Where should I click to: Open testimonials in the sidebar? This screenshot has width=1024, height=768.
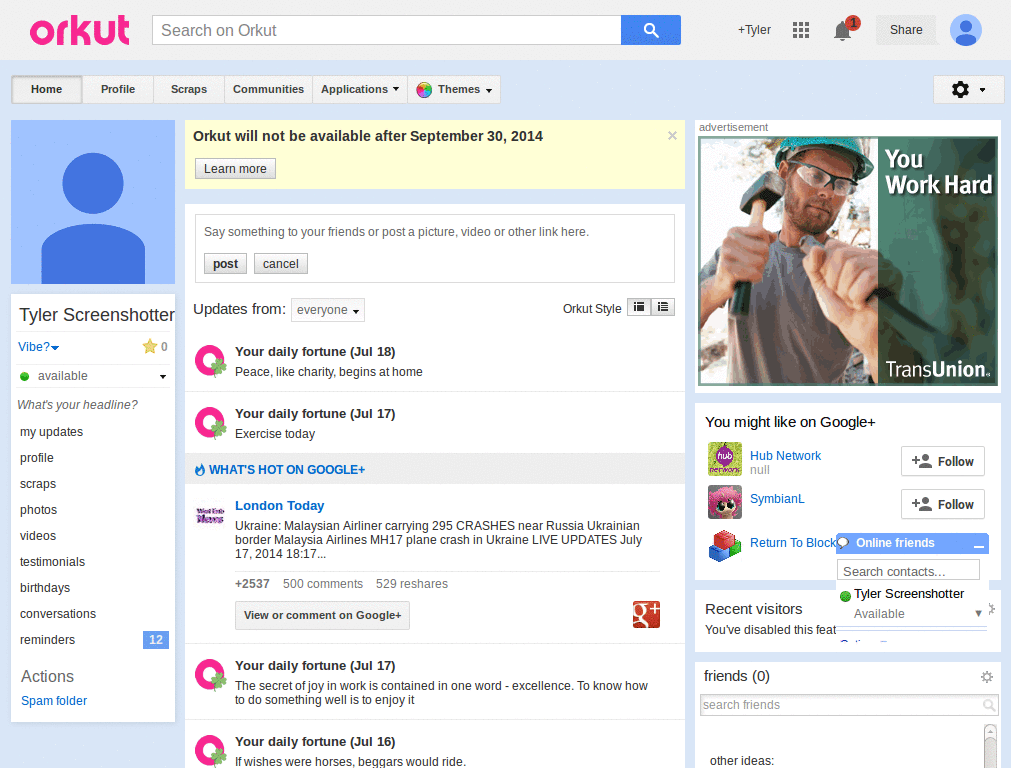pos(52,562)
